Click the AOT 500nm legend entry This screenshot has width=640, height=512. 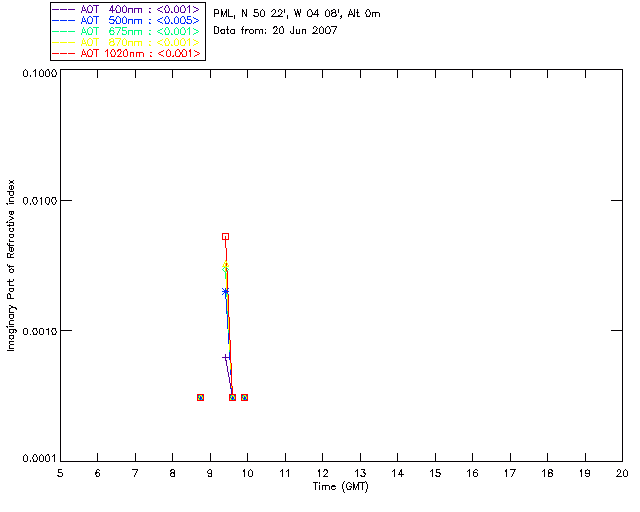pos(127,20)
